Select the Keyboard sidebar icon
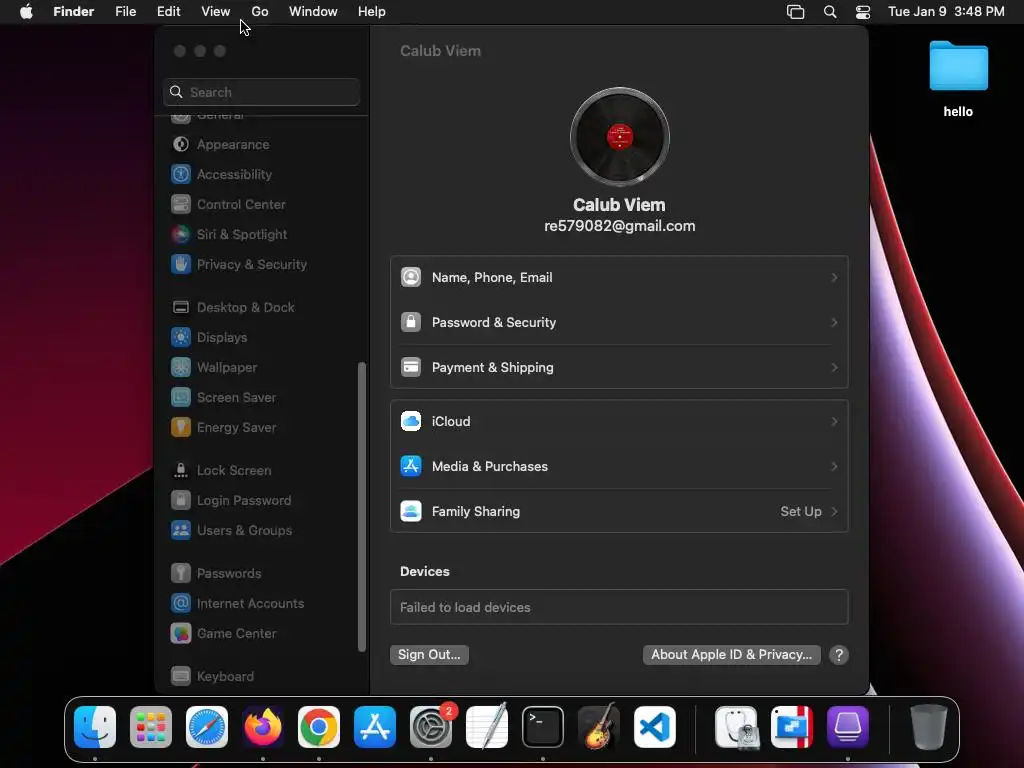 point(181,677)
